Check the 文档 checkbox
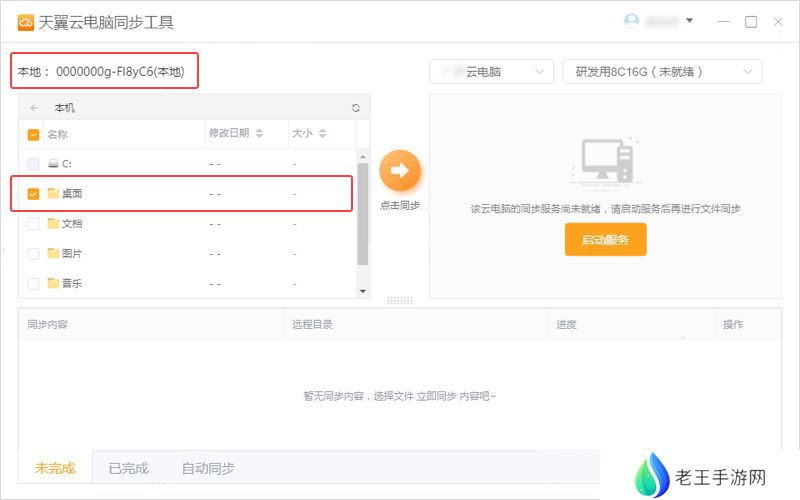This screenshot has height=500, width=800. point(33,224)
